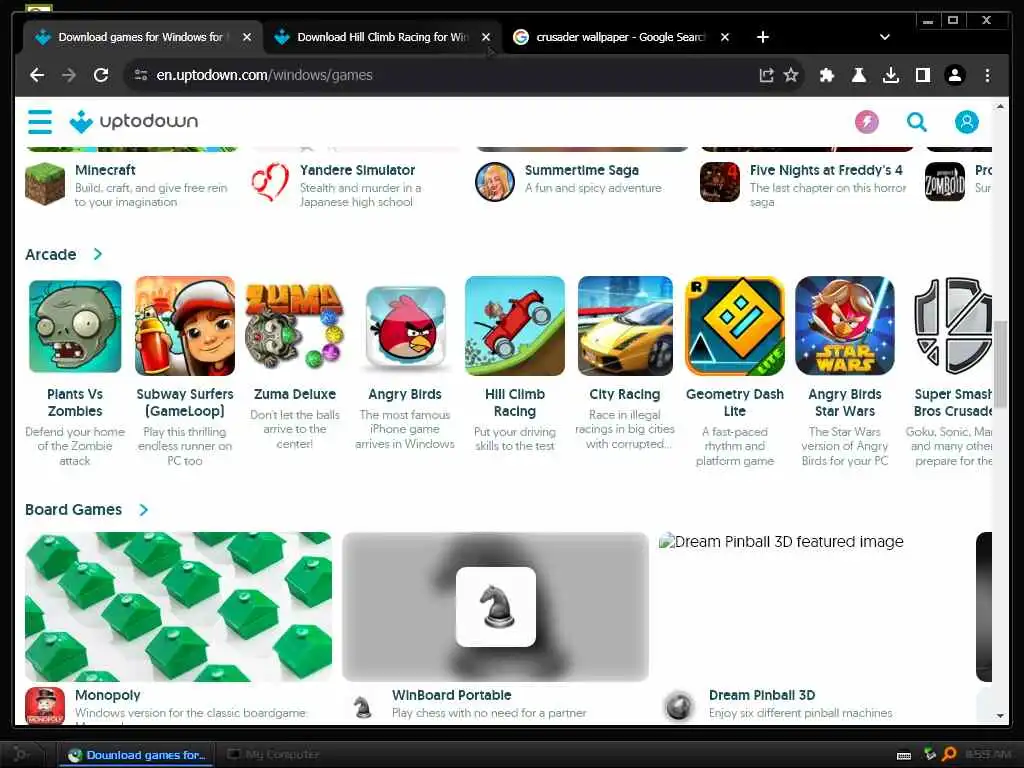Image resolution: width=1024 pixels, height=768 pixels.
Task: Open the Geometry Dash Lite icon
Action: pos(735,326)
